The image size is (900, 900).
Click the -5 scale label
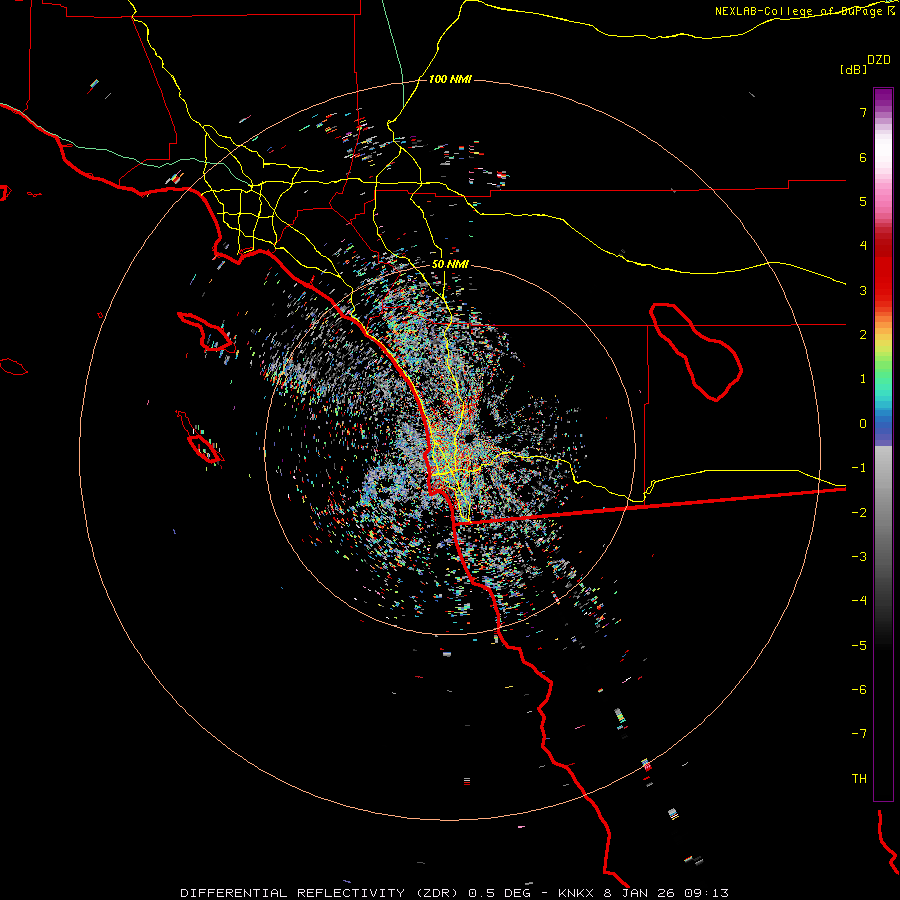(x=859, y=645)
